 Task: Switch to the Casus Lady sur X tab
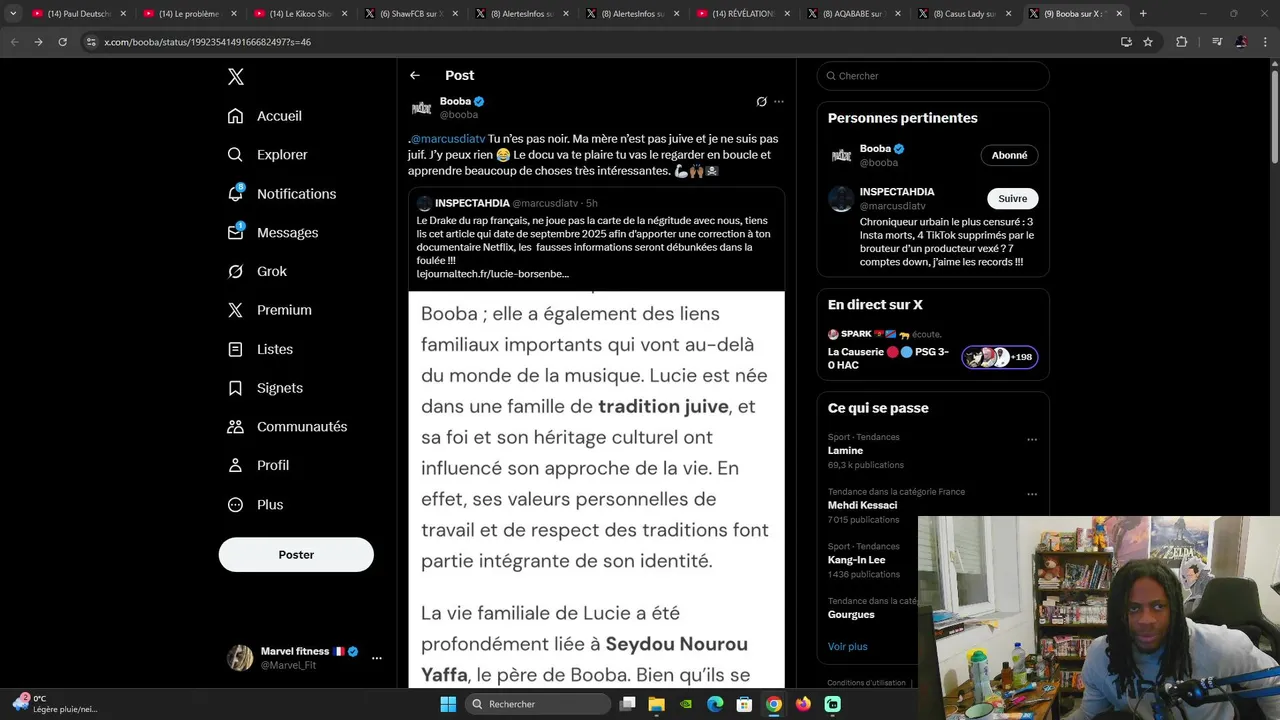point(962,14)
